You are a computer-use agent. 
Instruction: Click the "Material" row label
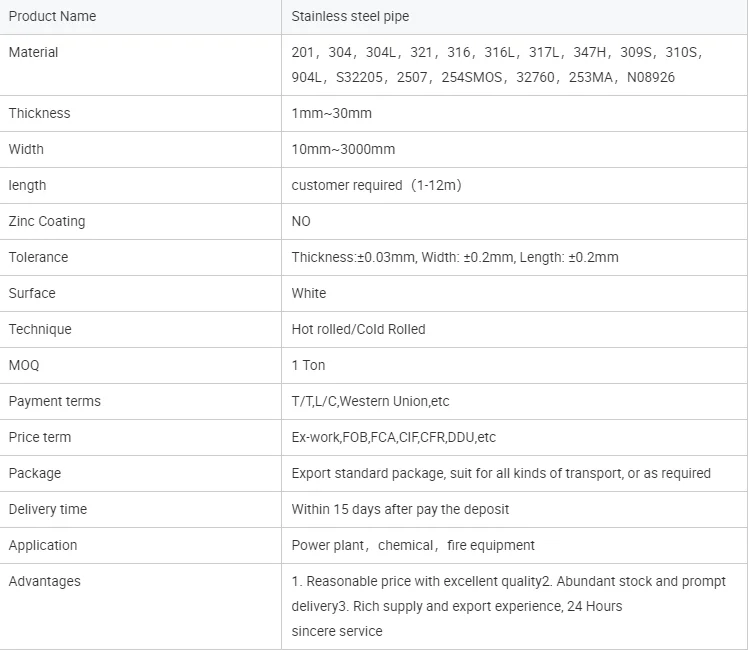33,52
